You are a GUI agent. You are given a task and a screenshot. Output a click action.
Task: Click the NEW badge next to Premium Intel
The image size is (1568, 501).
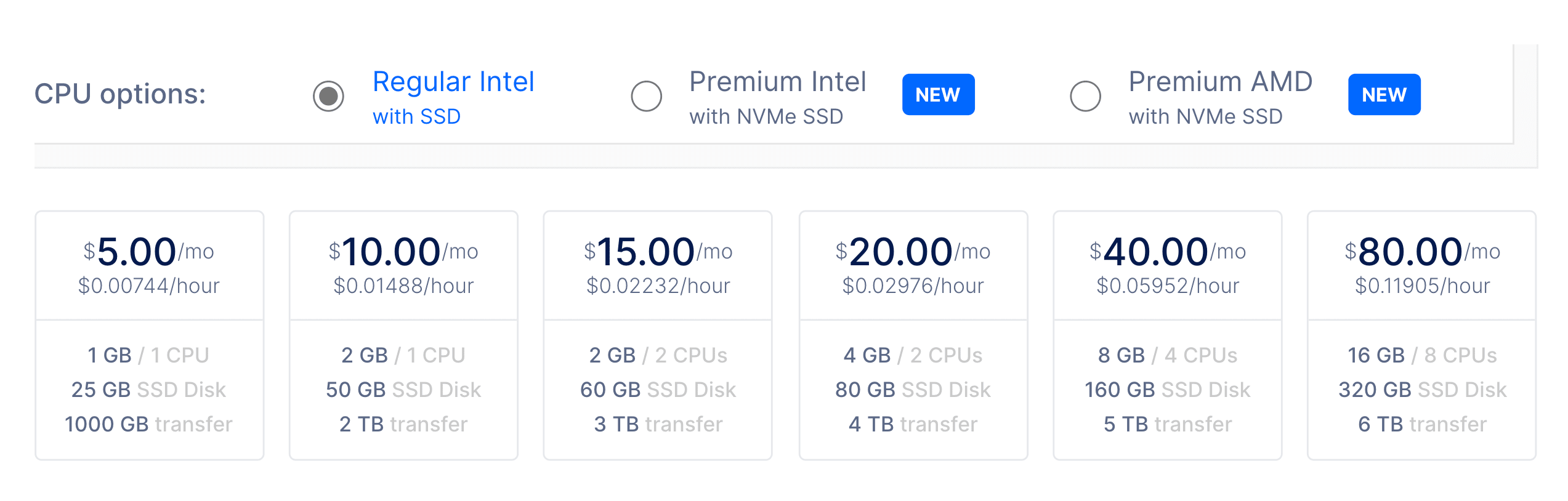[x=938, y=94]
